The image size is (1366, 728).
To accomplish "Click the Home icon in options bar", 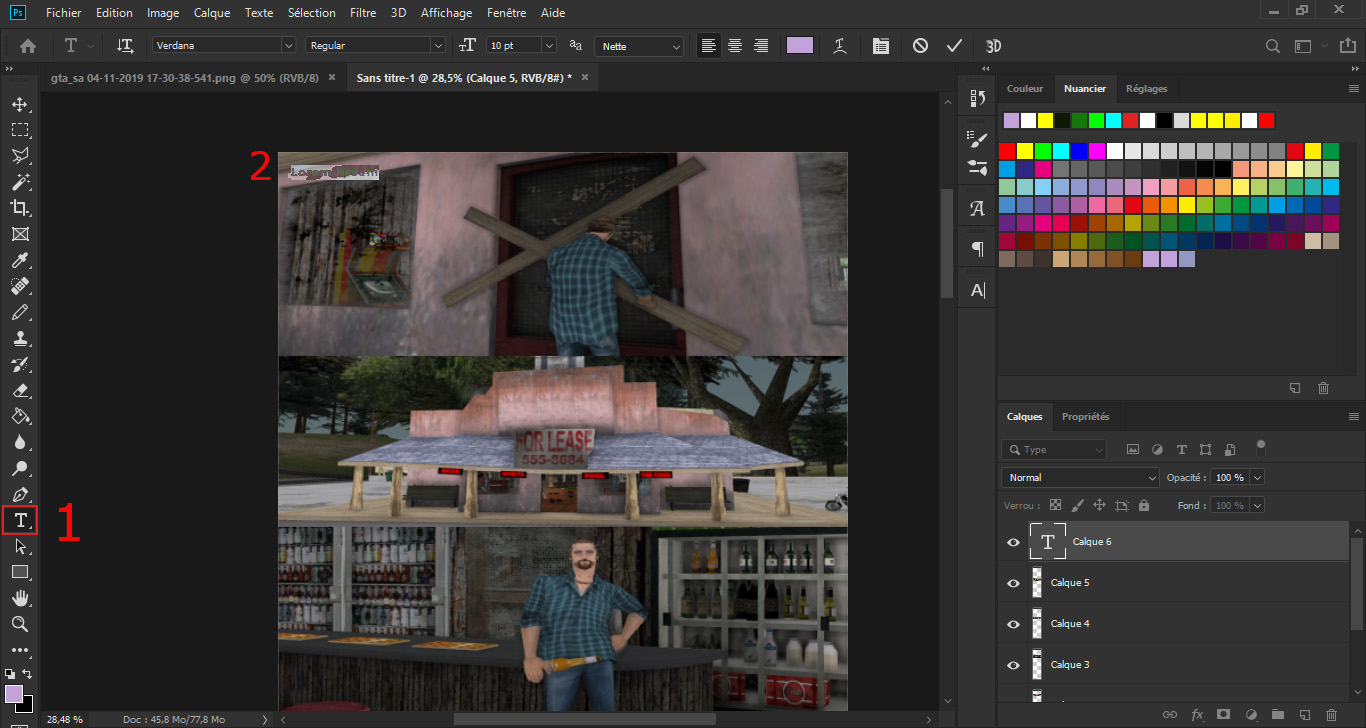I will point(27,46).
